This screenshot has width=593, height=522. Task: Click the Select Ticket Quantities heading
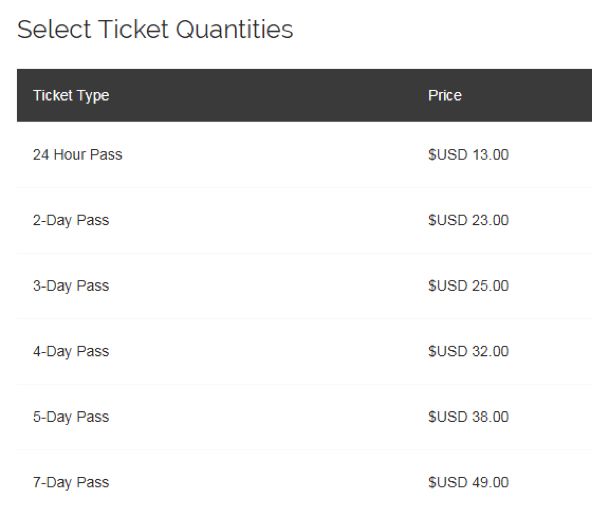pos(155,29)
